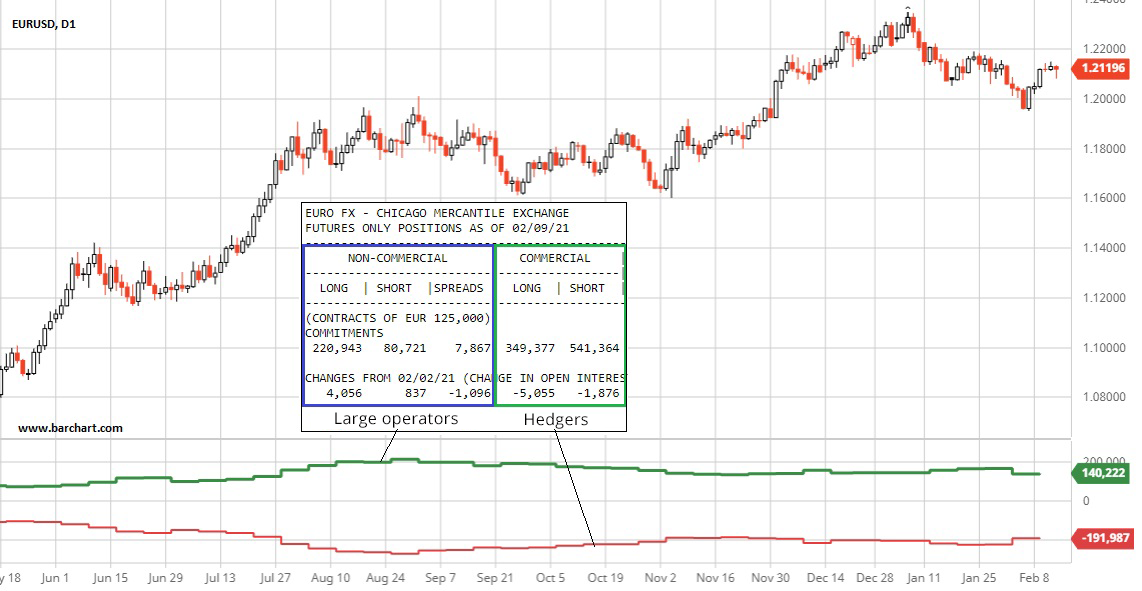Click non-commercial long value 220,943
This screenshot has height=591, width=1142.
(x=336, y=348)
